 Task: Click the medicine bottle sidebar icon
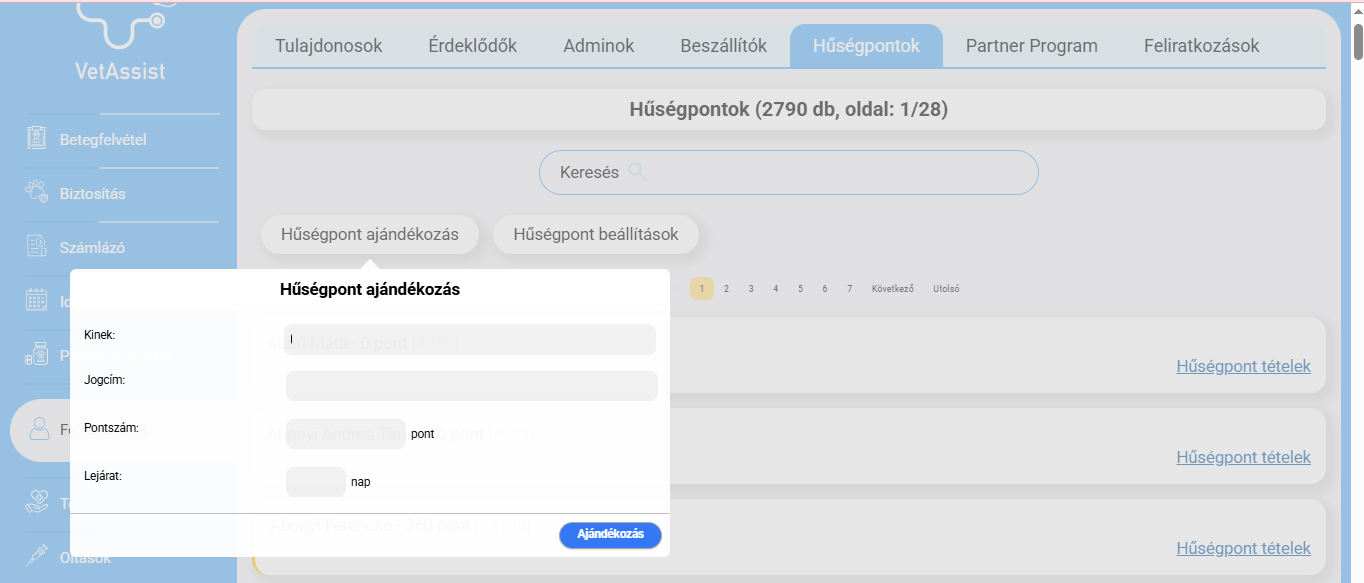[37, 354]
